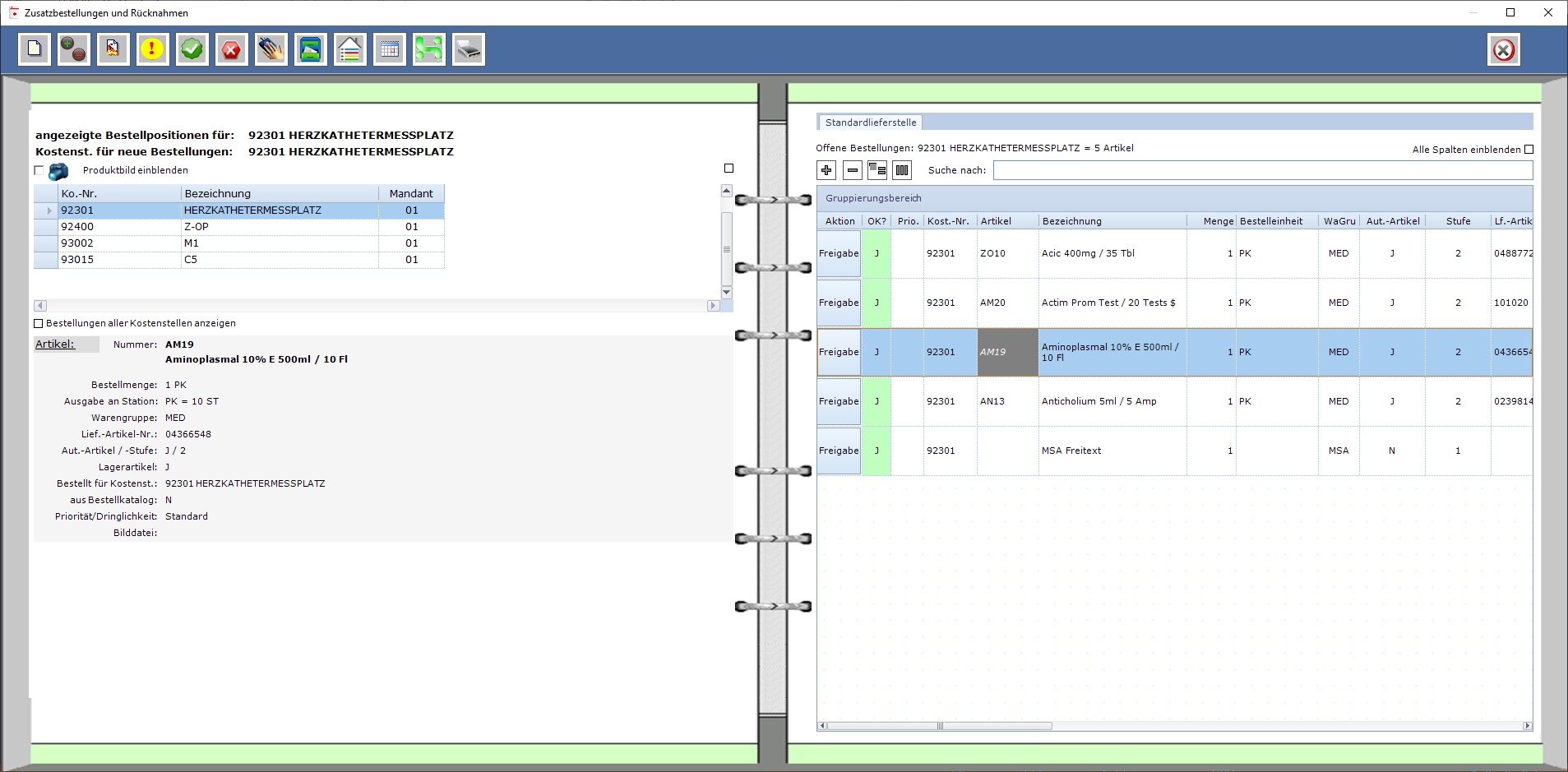Click the blue camera product image icon

click(59, 171)
